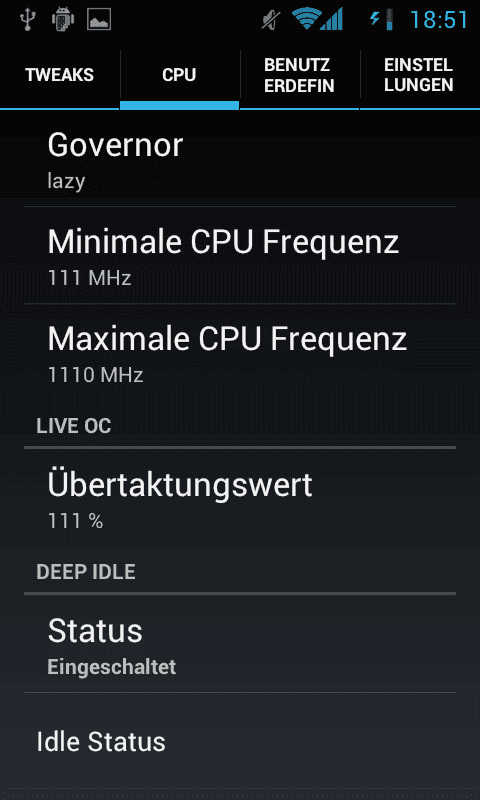
Task: Select the CPU tab
Action: click(x=180, y=75)
